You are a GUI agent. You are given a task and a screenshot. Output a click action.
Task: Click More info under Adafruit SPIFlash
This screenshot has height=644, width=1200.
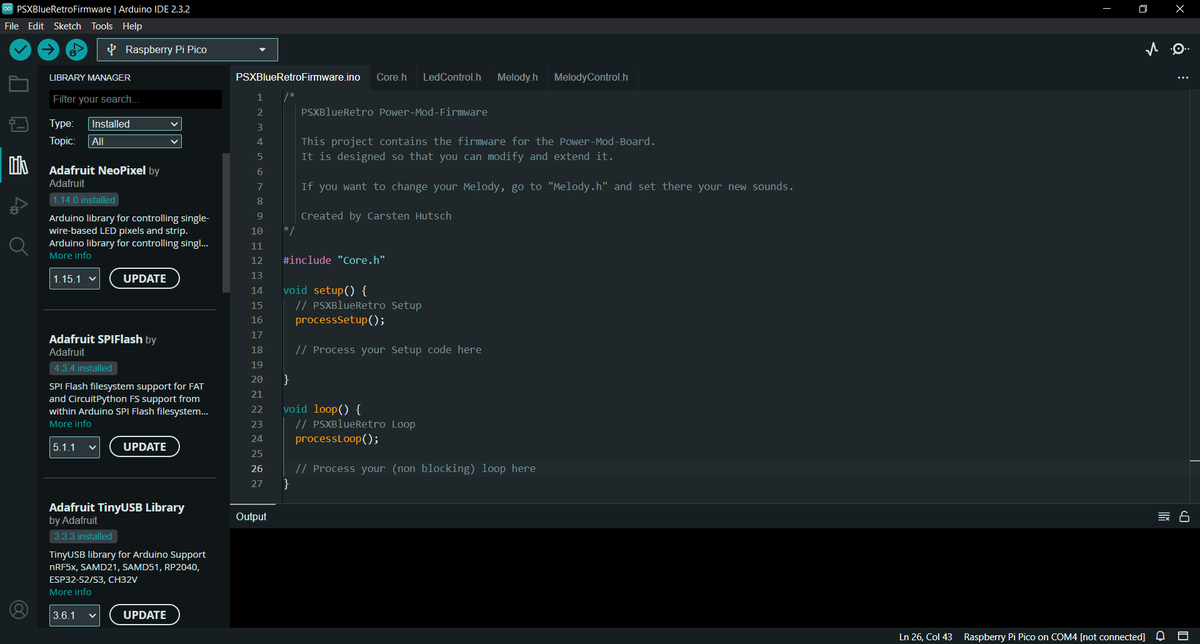point(70,424)
